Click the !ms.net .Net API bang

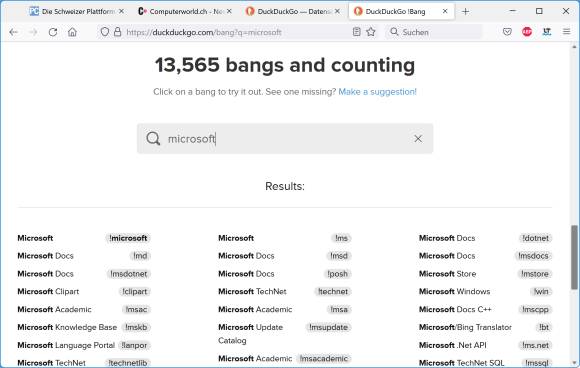(x=535, y=345)
